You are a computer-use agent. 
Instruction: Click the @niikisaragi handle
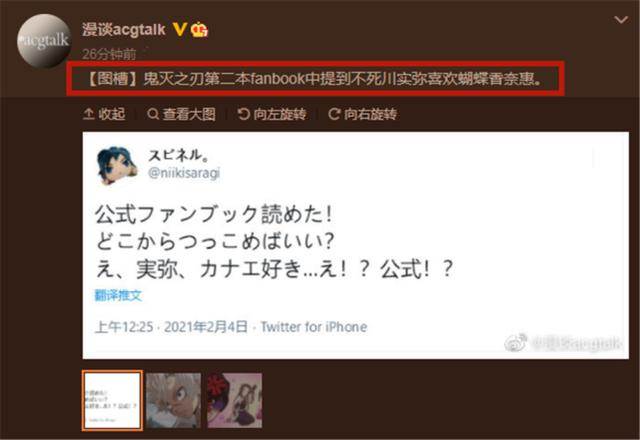point(184,173)
